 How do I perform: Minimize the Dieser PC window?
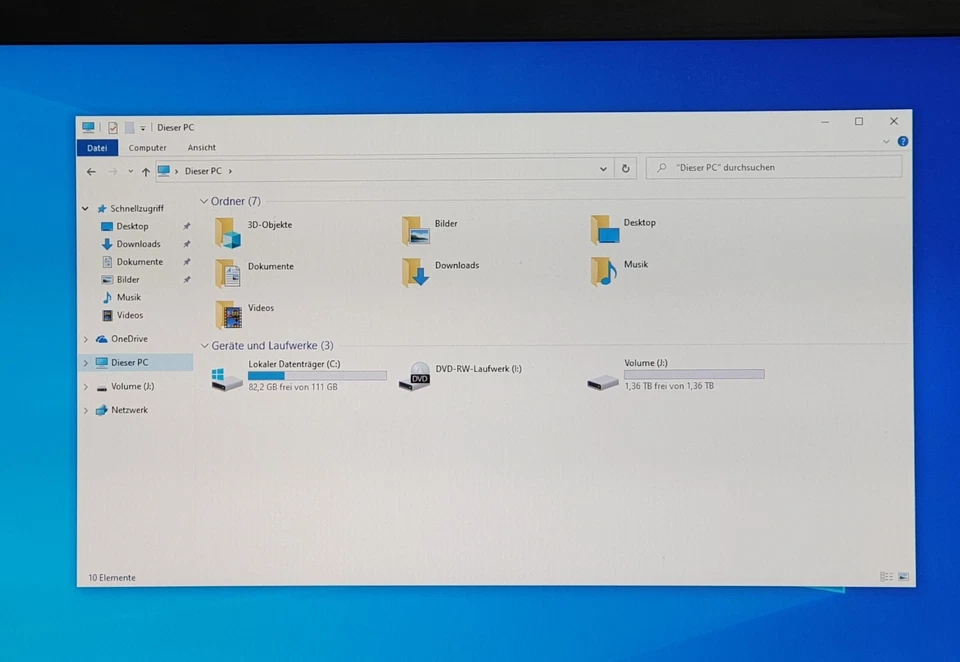click(x=825, y=122)
